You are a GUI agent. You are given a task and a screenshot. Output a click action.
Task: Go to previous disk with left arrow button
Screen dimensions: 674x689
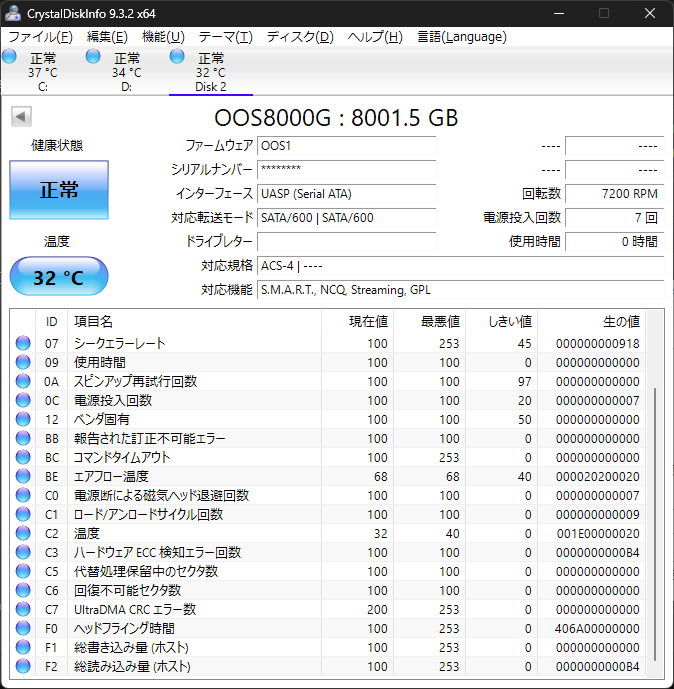(21, 116)
